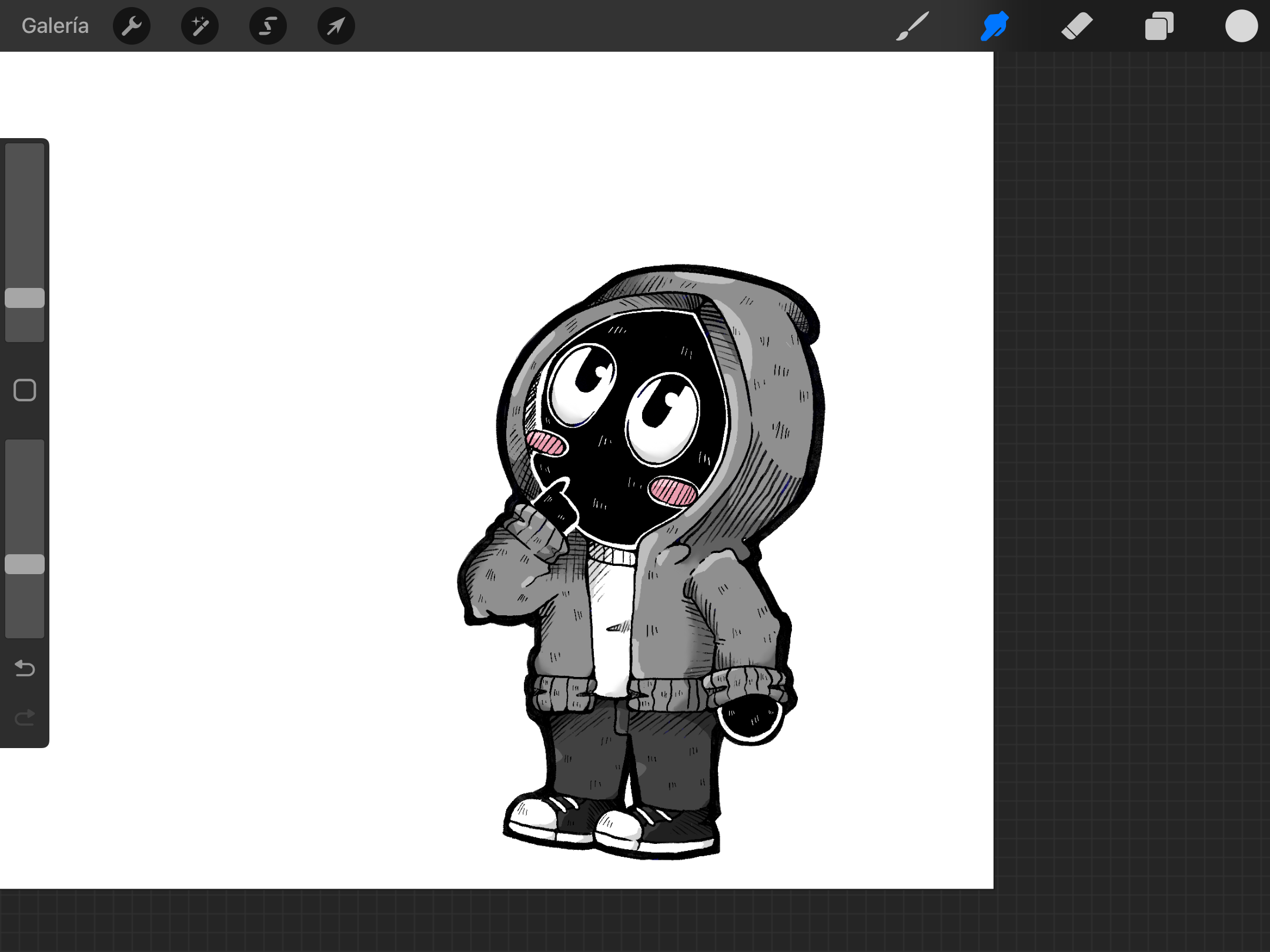The height and width of the screenshot is (952, 1270).
Task: Undo the last action
Action: 25,668
